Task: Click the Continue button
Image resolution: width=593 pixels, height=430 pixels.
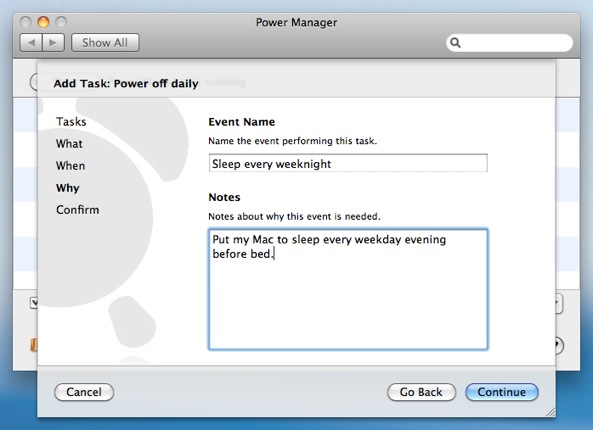Action: click(x=501, y=392)
